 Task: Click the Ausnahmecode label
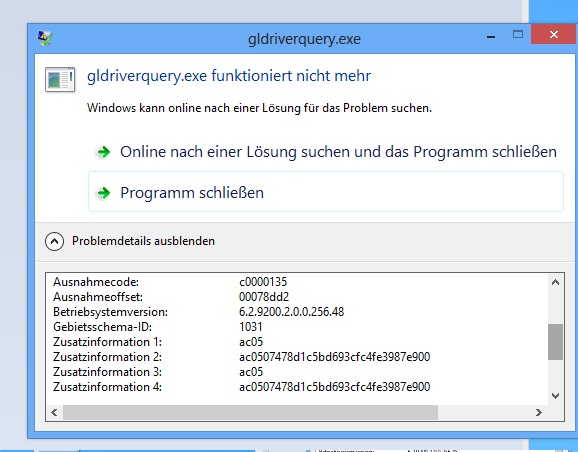pyautogui.click(x=96, y=282)
